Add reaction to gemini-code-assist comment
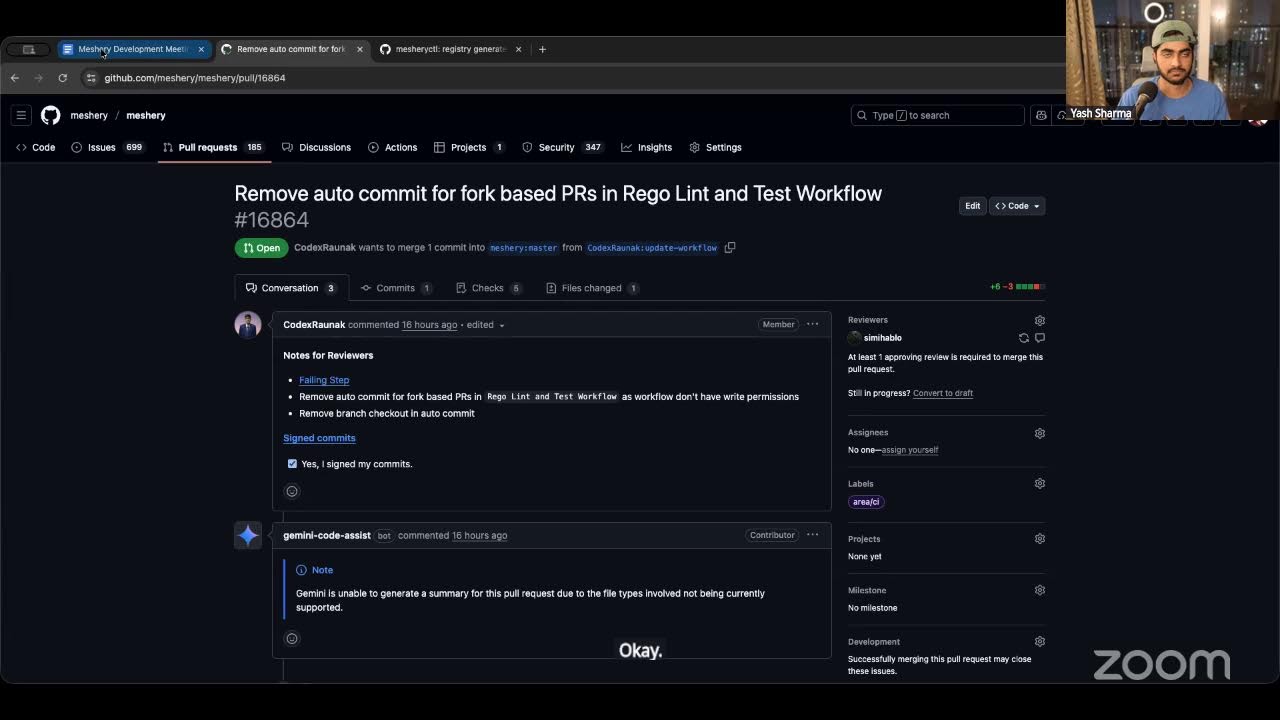 [292, 639]
